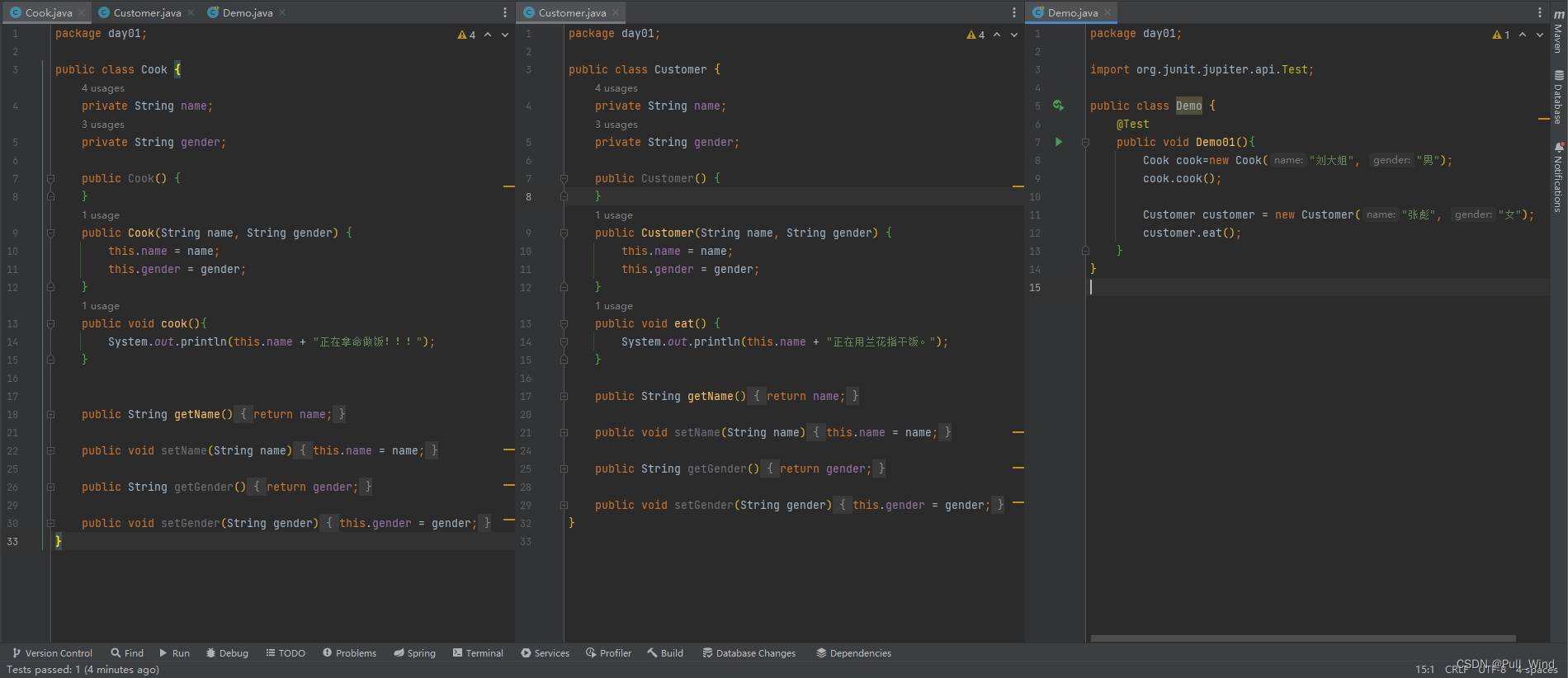
Task: Go to next highlighted error in middle editor
Action: [x=1014, y=35]
